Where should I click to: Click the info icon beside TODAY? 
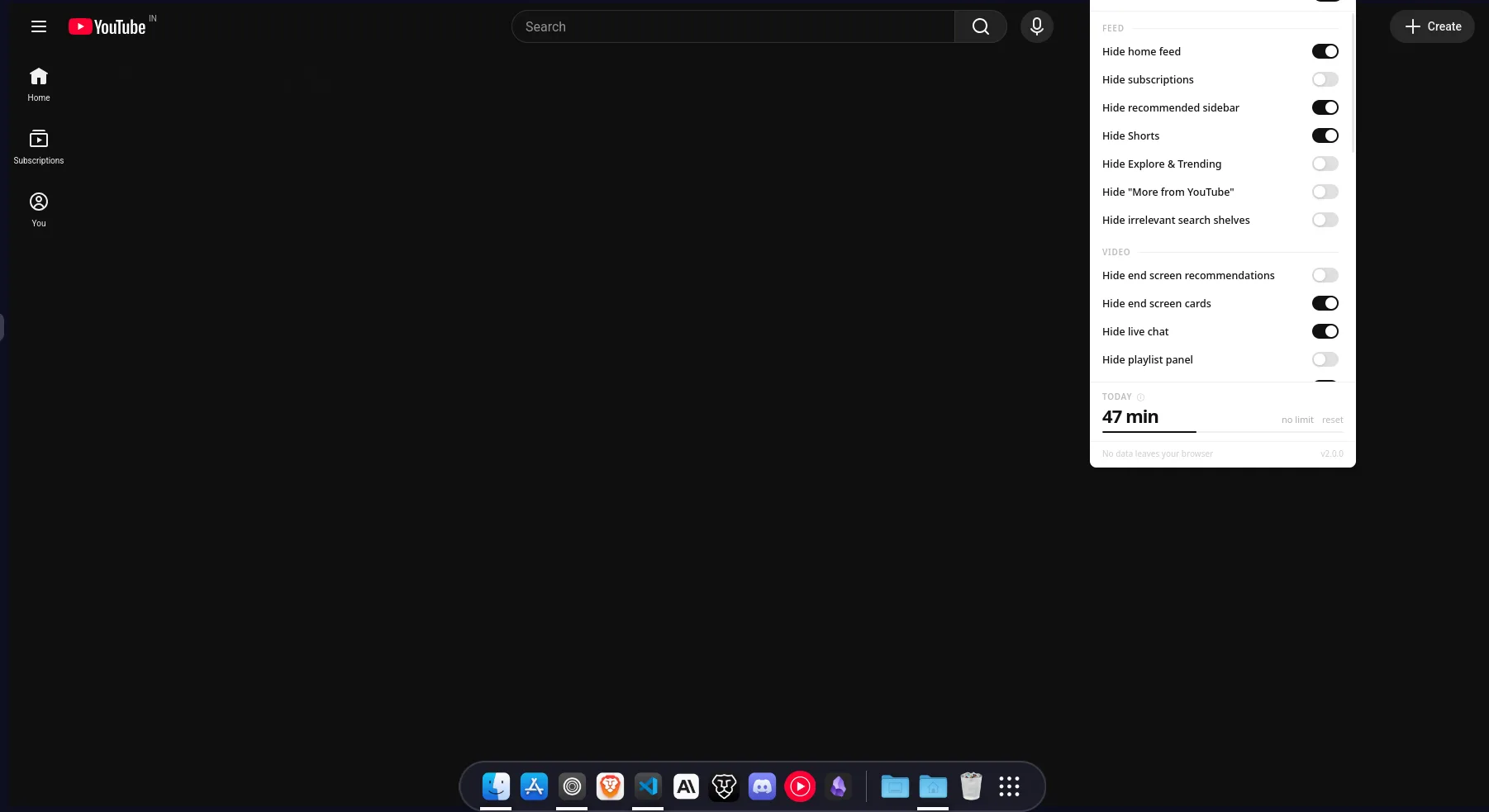point(1140,397)
